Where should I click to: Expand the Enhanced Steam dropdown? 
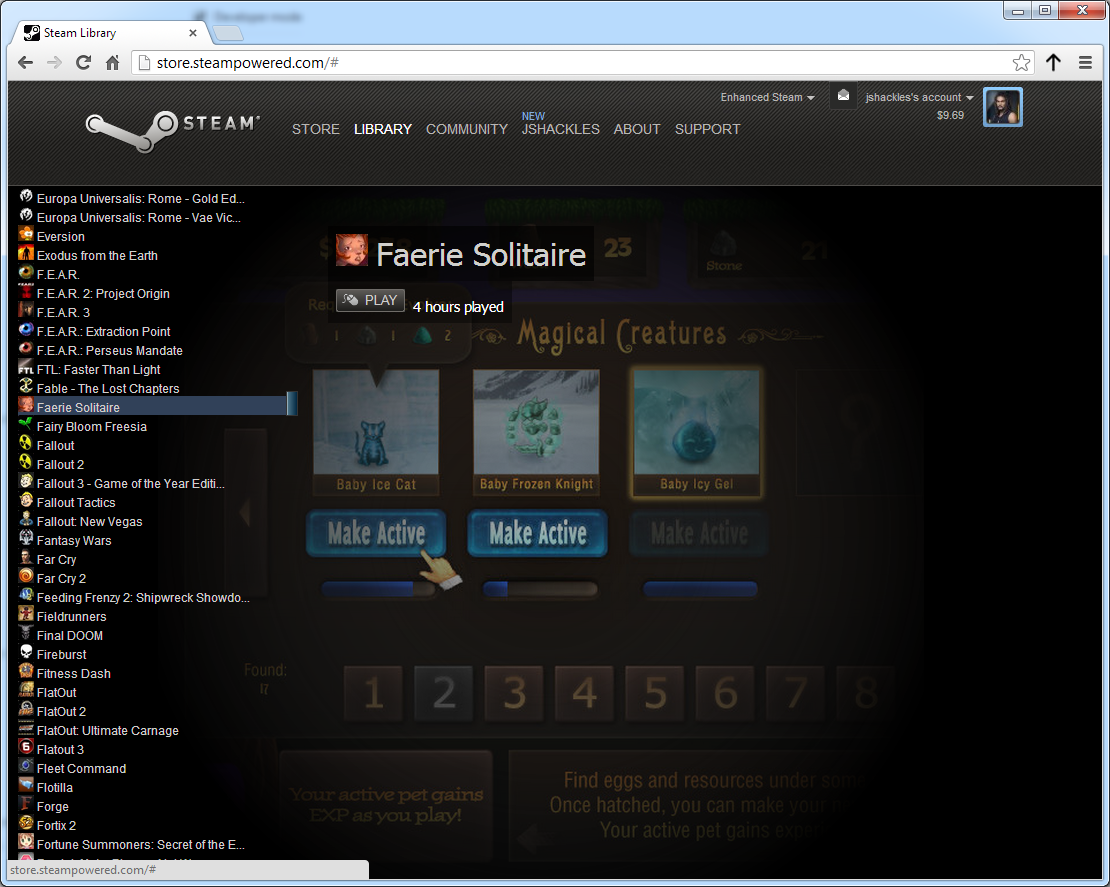(767, 97)
